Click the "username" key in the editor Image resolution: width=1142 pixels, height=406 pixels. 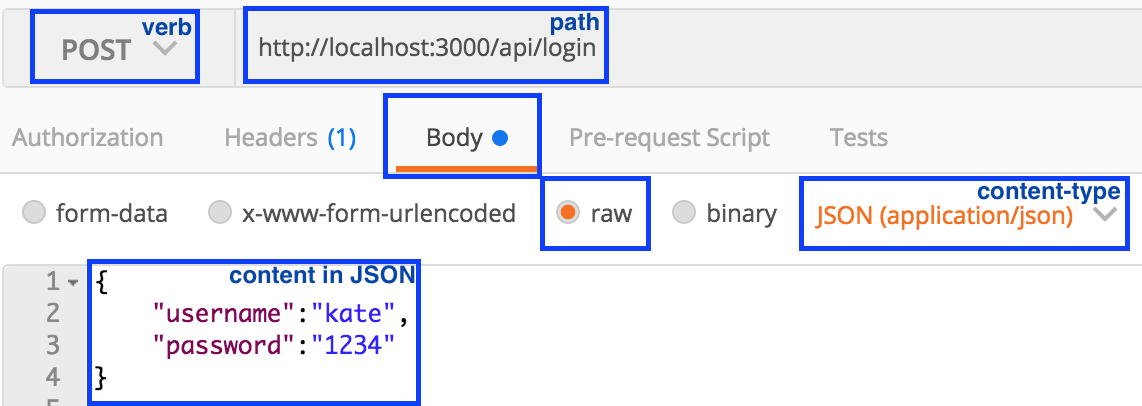point(226,313)
